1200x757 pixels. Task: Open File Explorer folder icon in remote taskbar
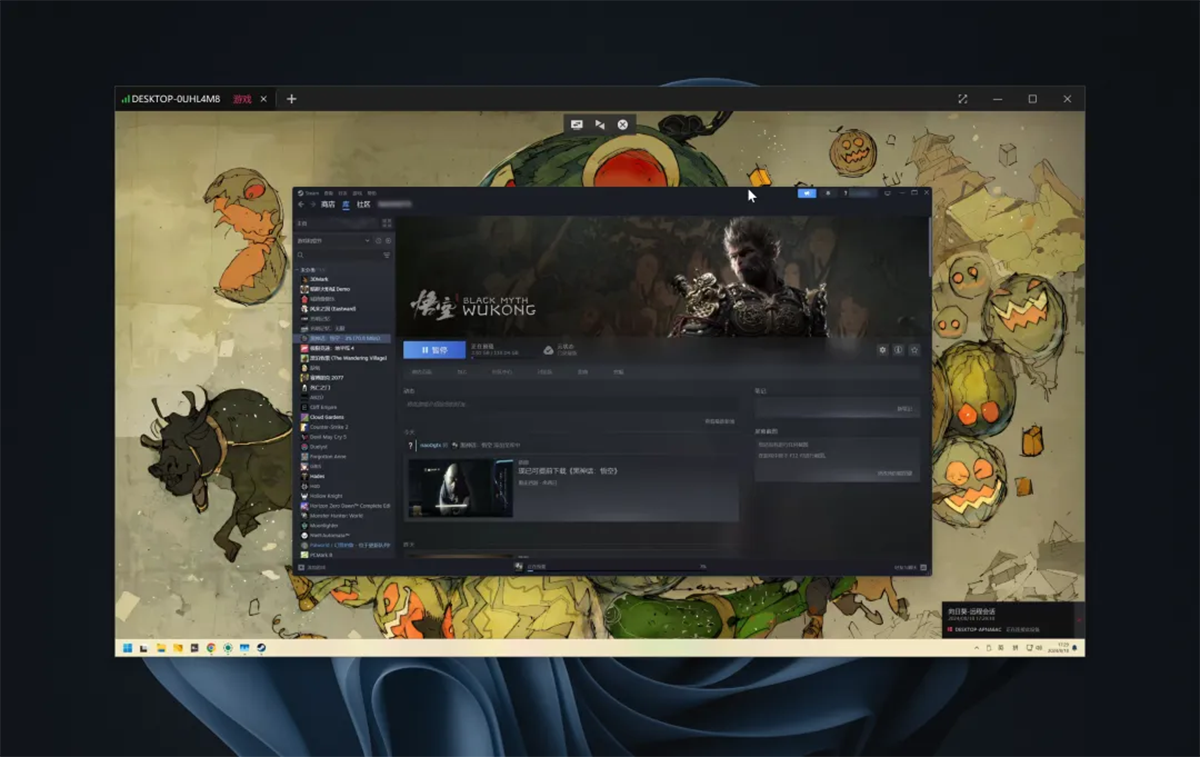tap(160, 648)
